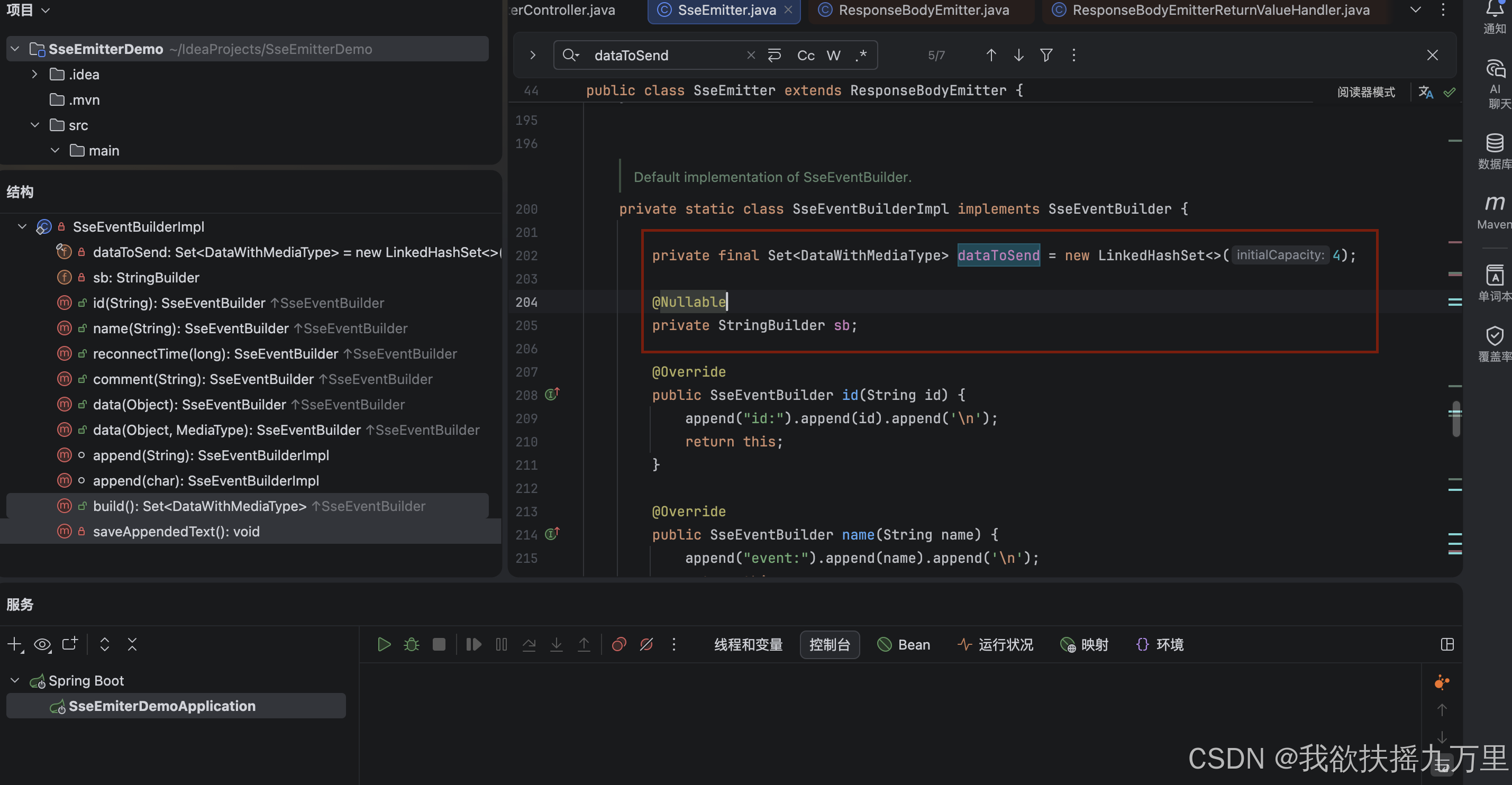Open the word book sidebar icon
Image resolution: width=1512 pixels, height=785 pixels.
(1495, 283)
